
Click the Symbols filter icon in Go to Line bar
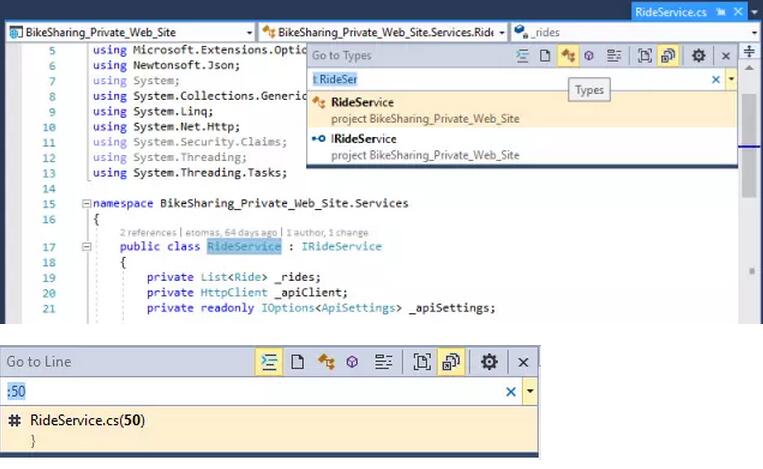coord(383,362)
